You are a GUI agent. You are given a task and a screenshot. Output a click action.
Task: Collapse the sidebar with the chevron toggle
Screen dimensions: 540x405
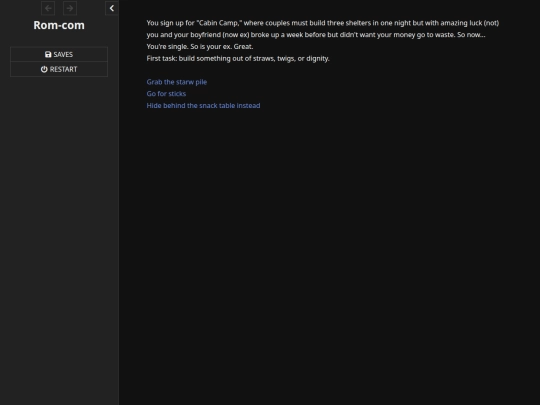112,8
